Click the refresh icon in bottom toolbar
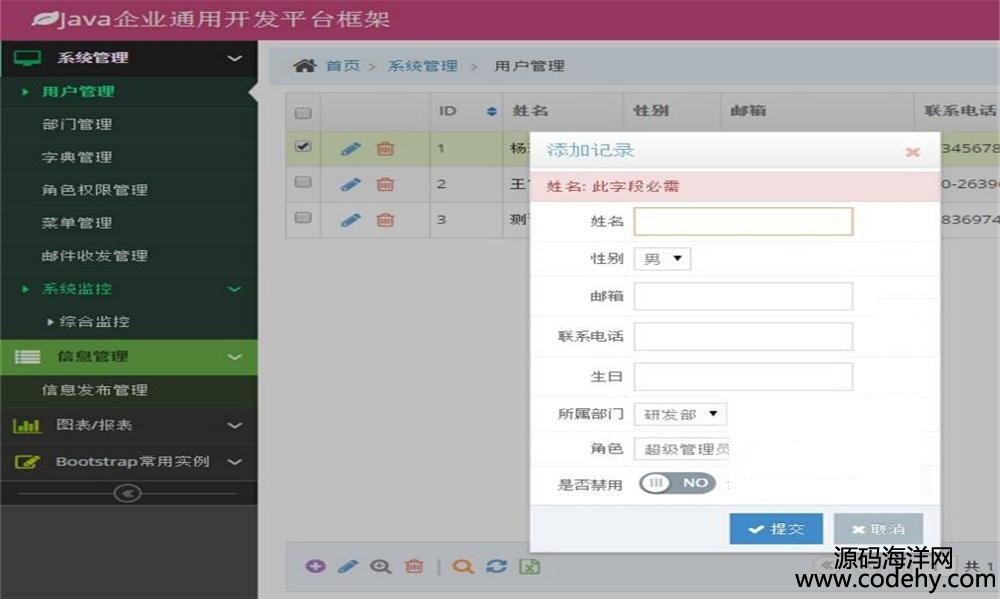1000x599 pixels. tap(496, 566)
